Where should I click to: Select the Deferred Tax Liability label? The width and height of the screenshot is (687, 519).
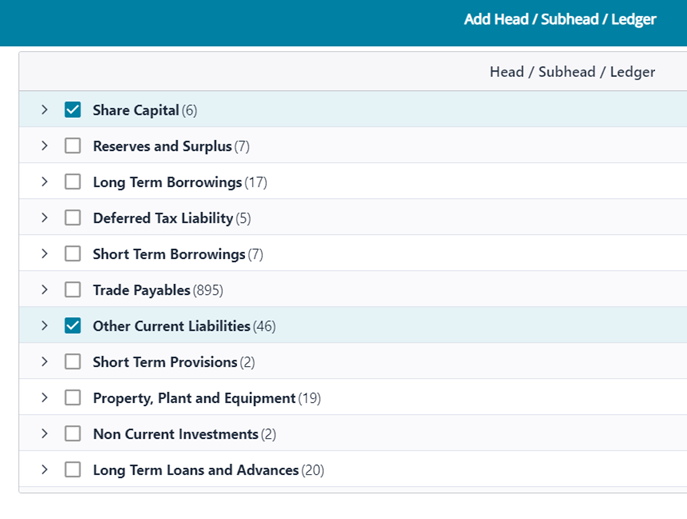point(162,218)
